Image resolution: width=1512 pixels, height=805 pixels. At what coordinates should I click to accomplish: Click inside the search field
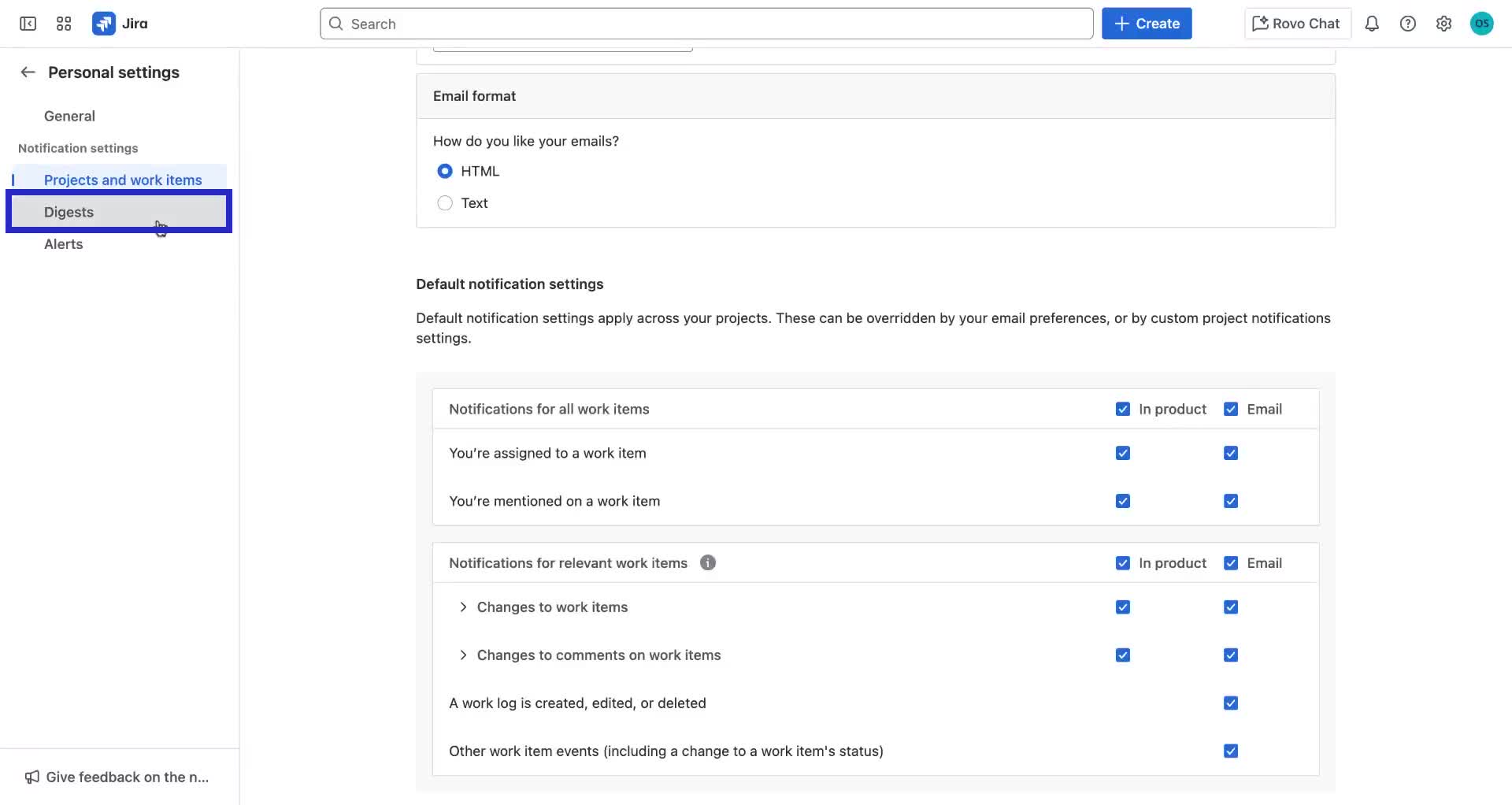(x=706, y=24)
